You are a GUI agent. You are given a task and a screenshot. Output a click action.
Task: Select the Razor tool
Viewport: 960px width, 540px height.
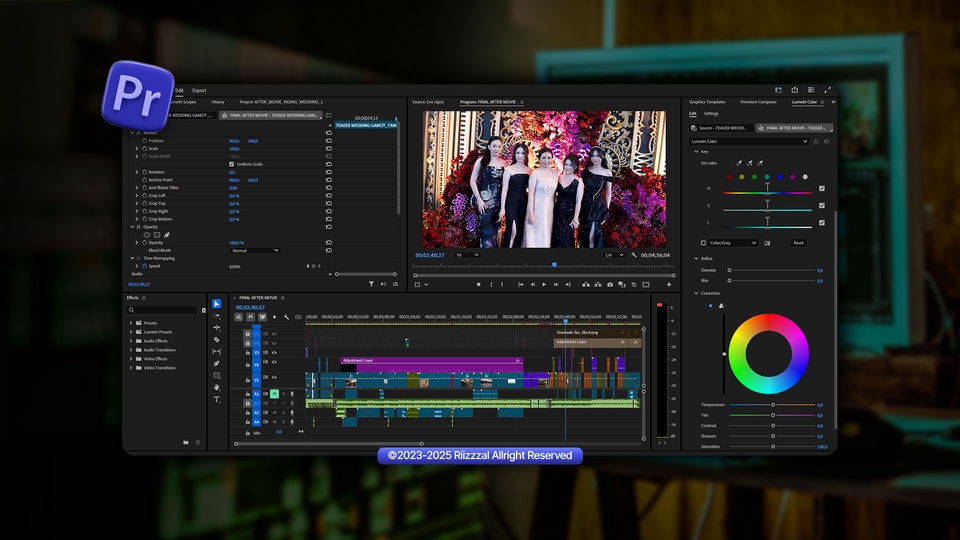pos(217,339)
